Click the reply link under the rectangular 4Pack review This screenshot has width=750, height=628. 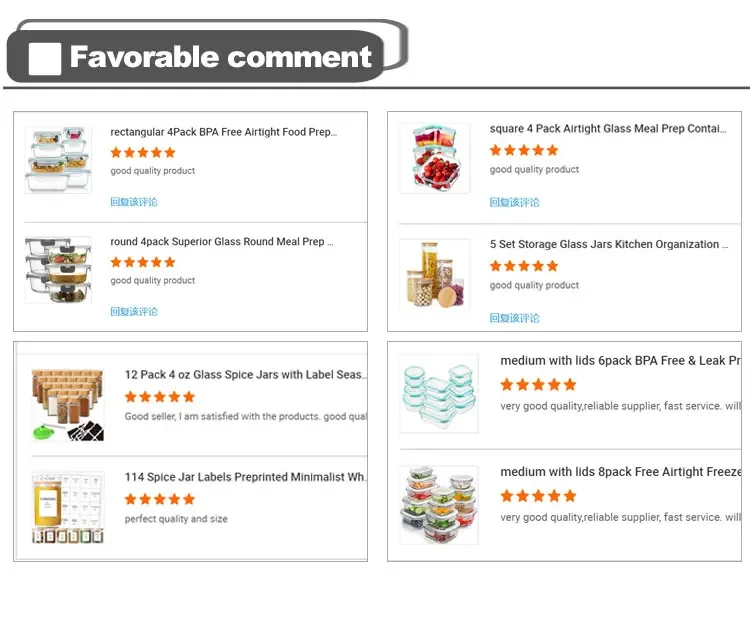(134, 202)
